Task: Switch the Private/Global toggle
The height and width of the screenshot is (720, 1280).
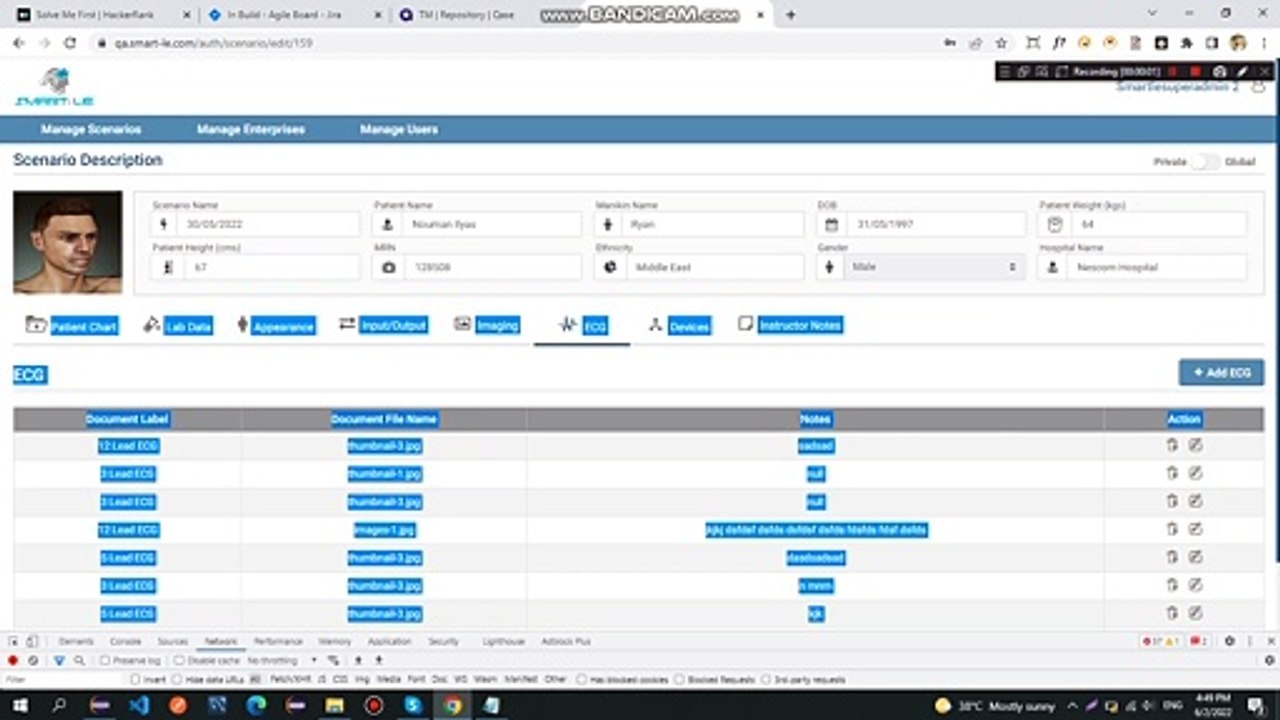Action: click(x=1204, y=162)
